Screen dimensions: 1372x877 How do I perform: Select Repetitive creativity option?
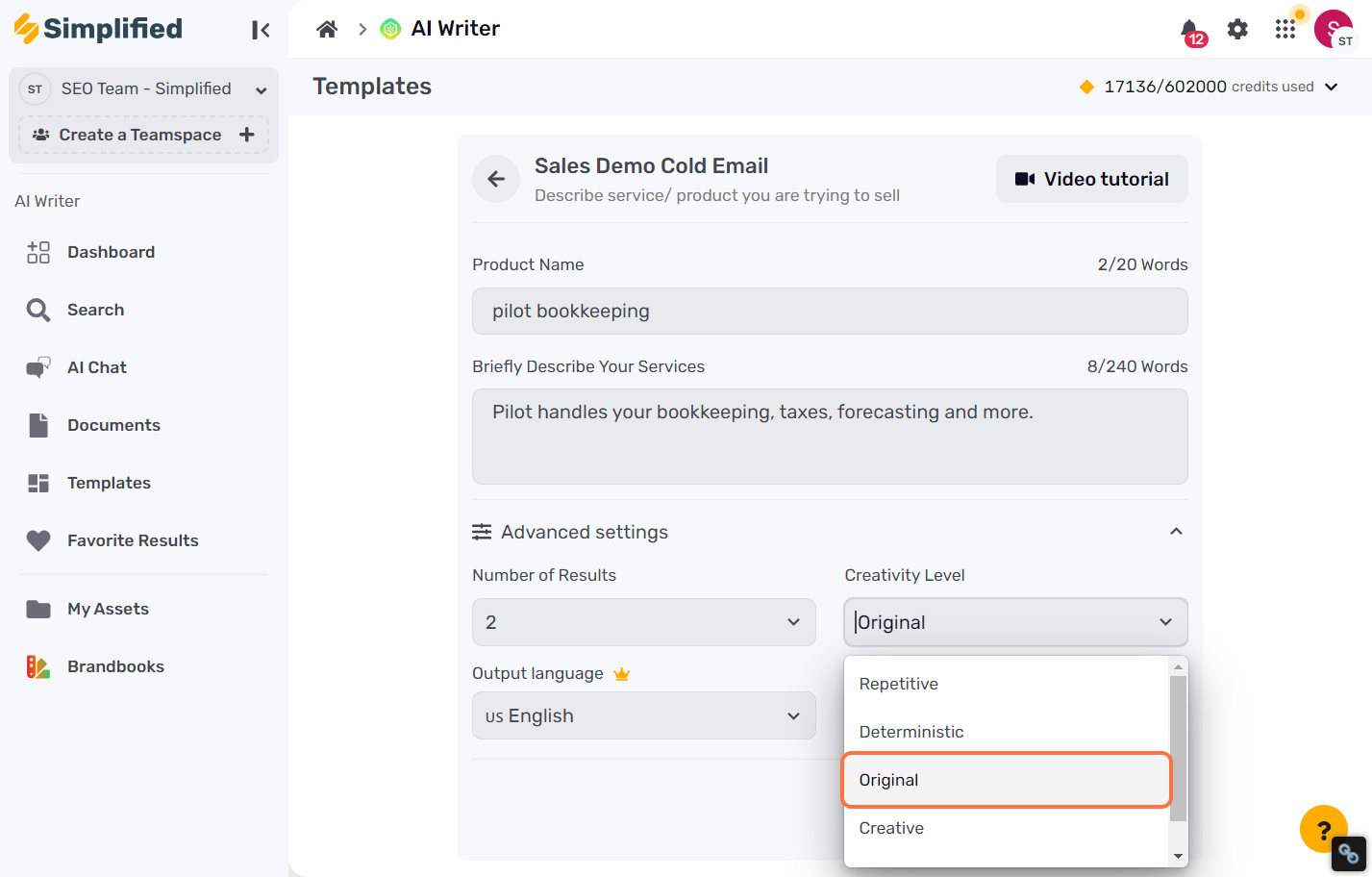tap(1007, 684)
